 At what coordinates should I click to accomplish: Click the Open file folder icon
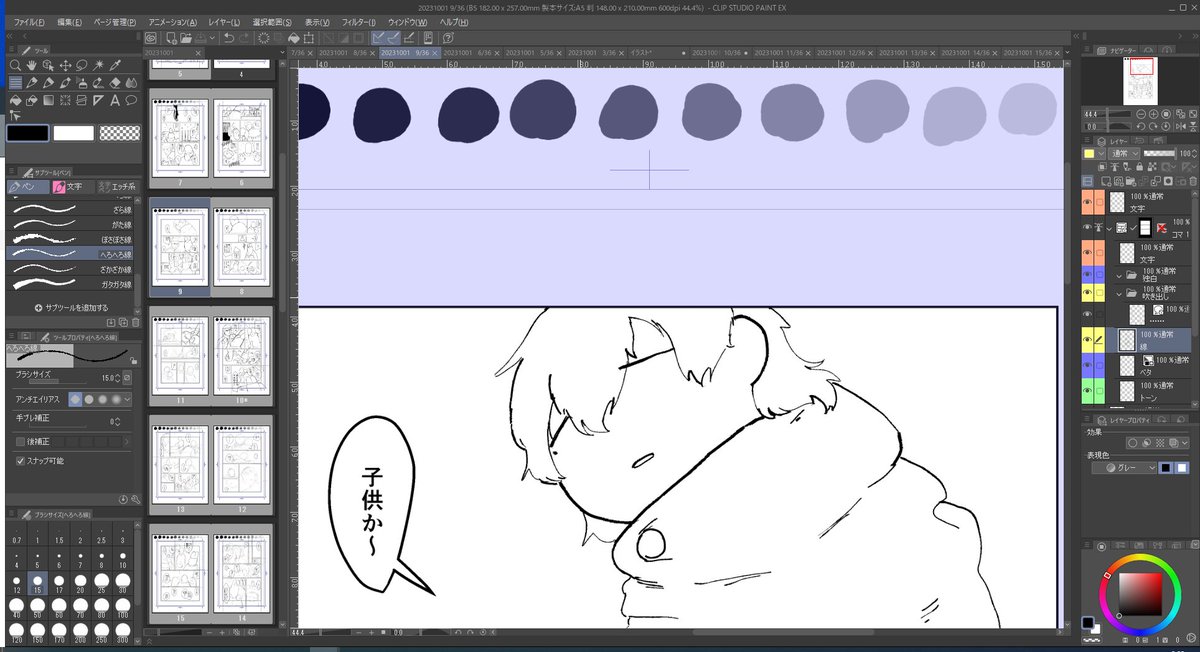(x=186, y=38)
